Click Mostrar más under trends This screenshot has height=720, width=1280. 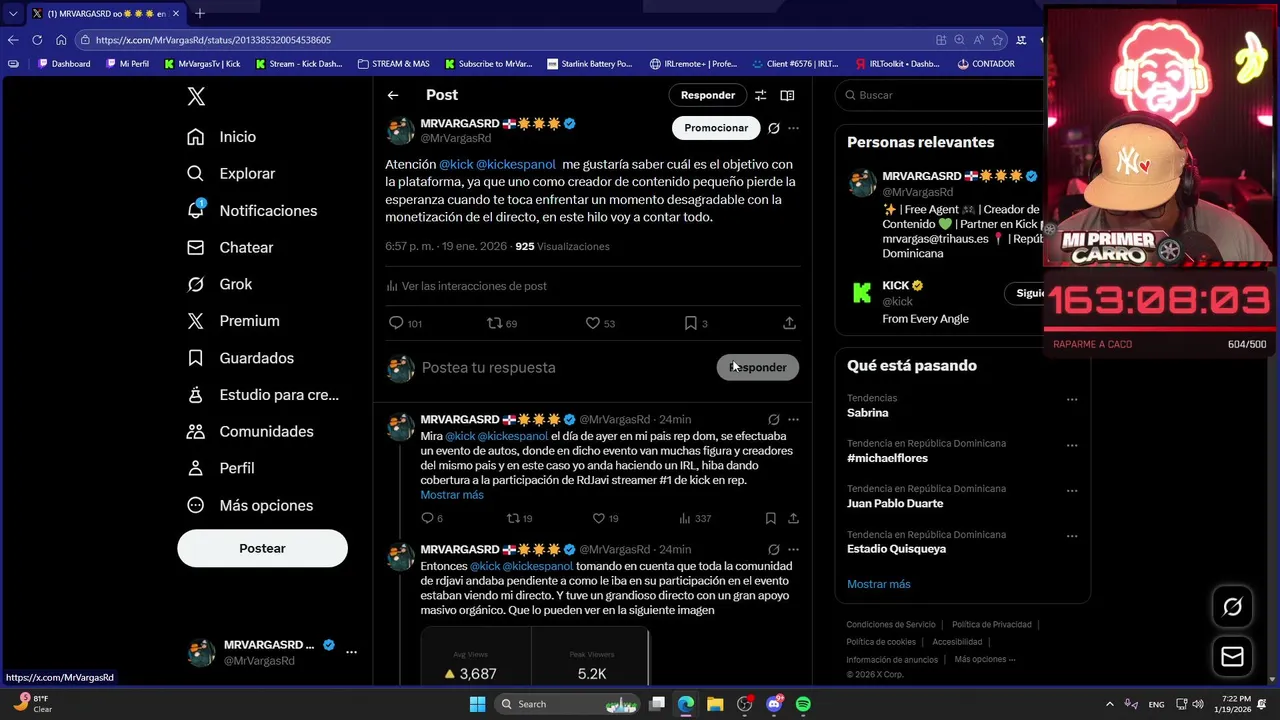coord(878,584)
